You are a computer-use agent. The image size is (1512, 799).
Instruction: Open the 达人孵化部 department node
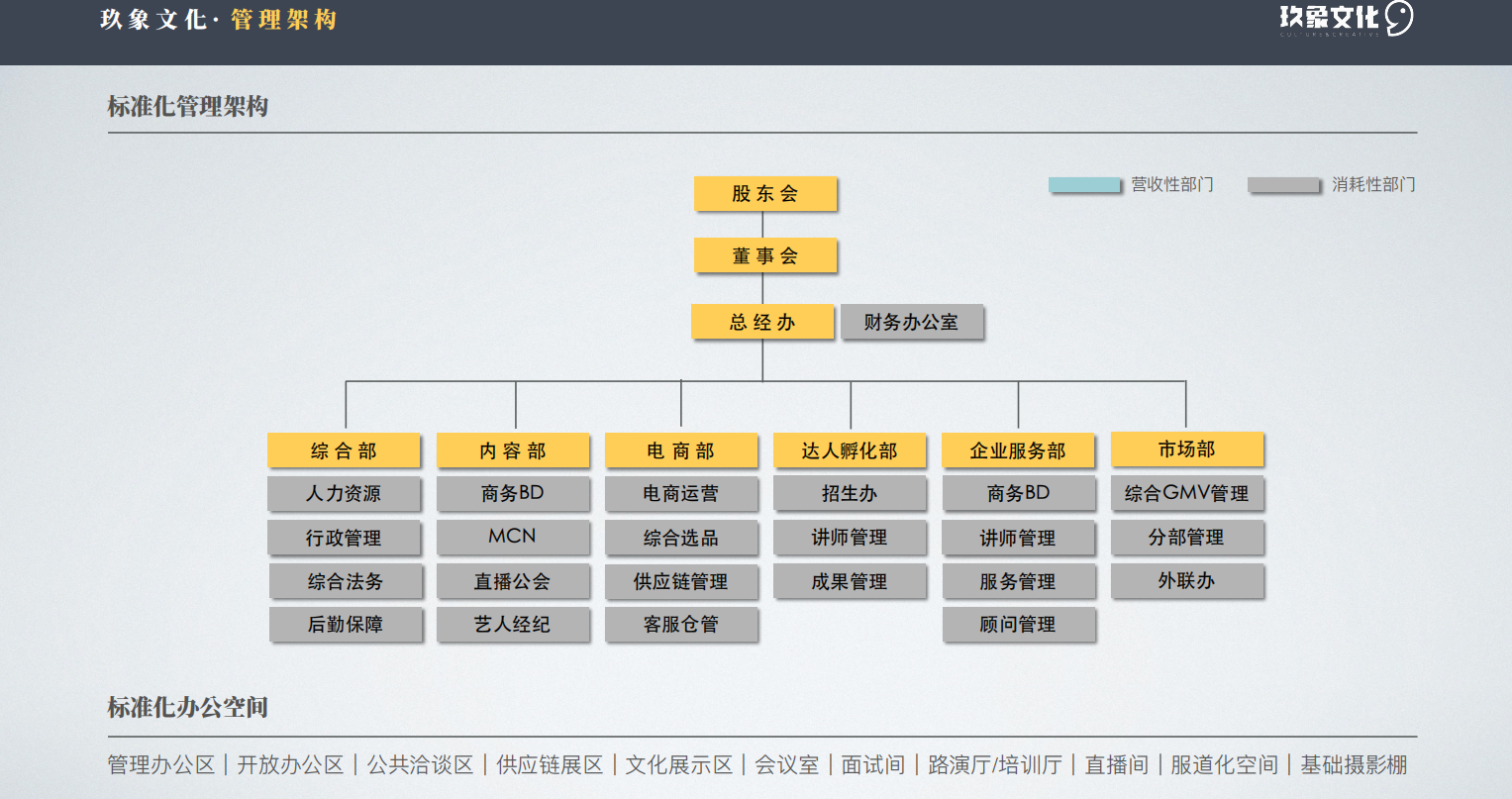(850, 449)
